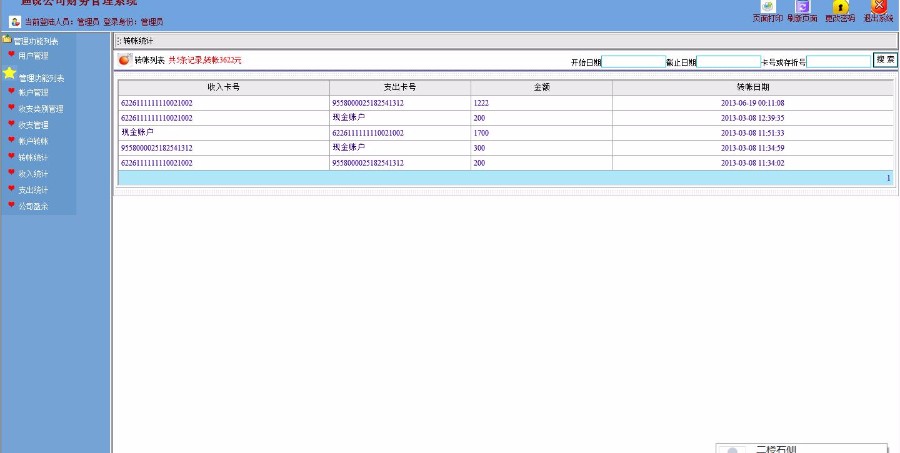Click the user avatar icon beside 当前登录人员
900x453 pixels.
pyautogui.click(x=15, y=22)
